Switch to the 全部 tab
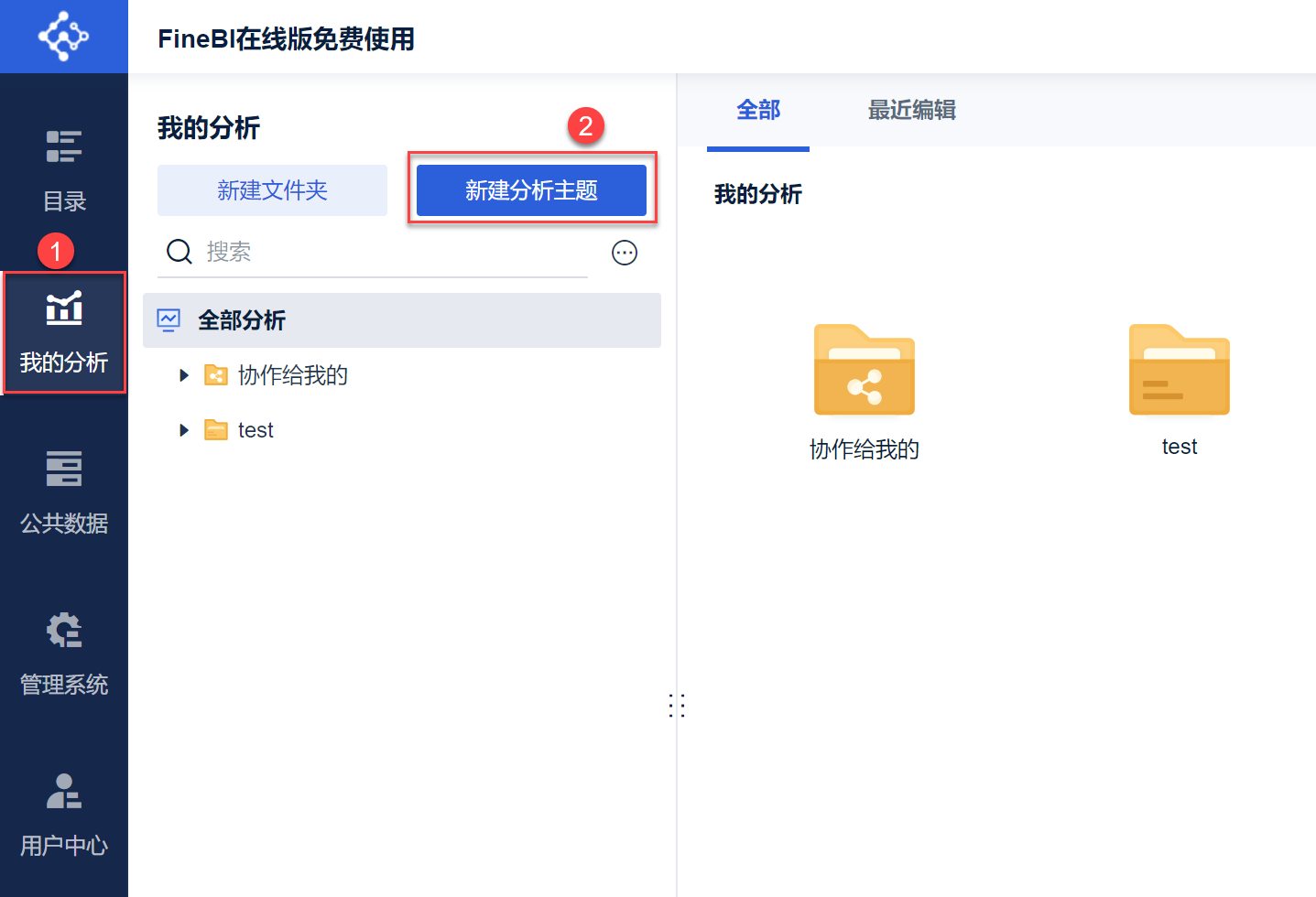The width and height of the screenshot is (1316, 897). 758,111
